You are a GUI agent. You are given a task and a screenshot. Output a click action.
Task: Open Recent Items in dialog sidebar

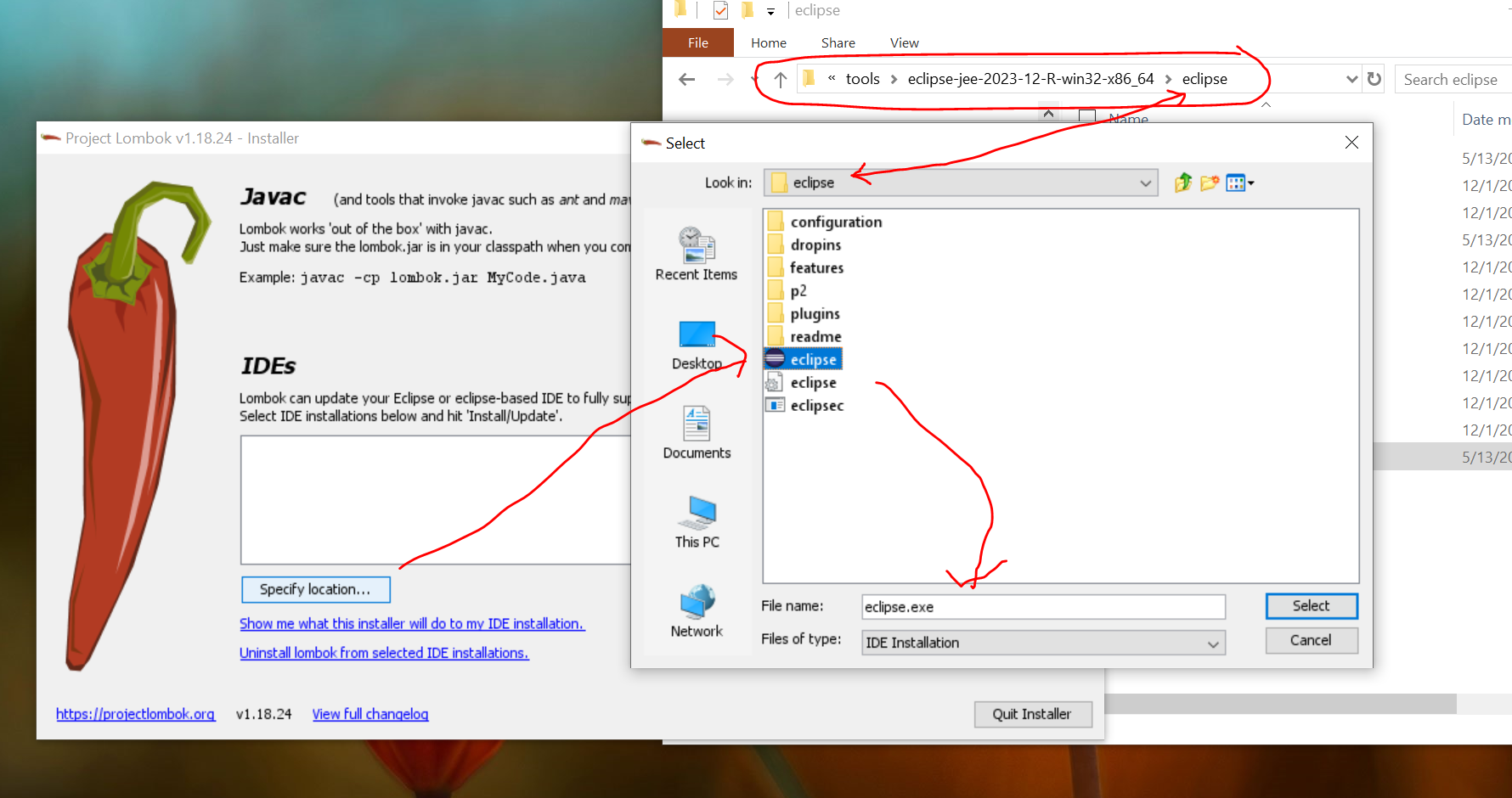(697, 254)
